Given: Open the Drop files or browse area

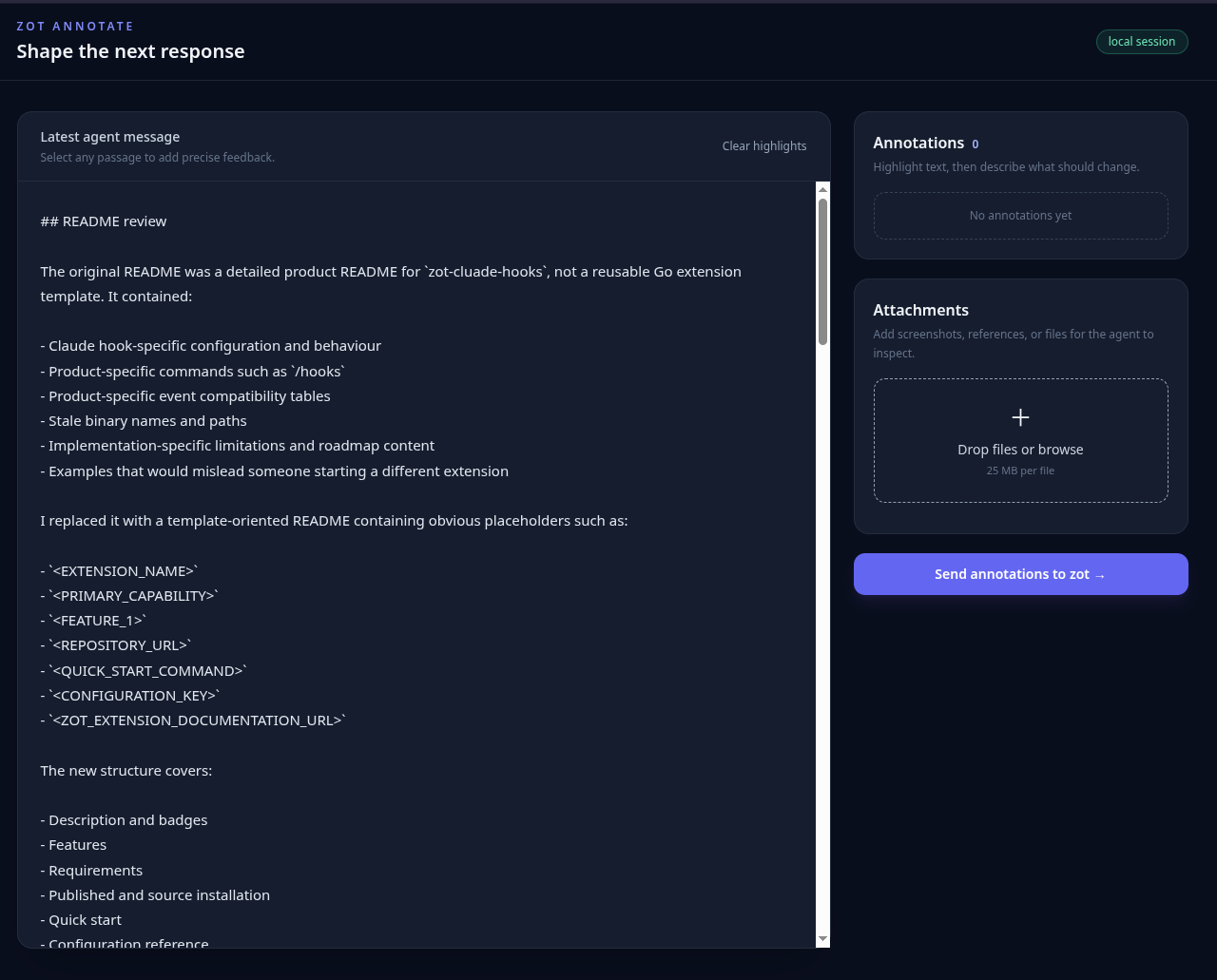Looking at the screenshot, I should point(1021,441).
